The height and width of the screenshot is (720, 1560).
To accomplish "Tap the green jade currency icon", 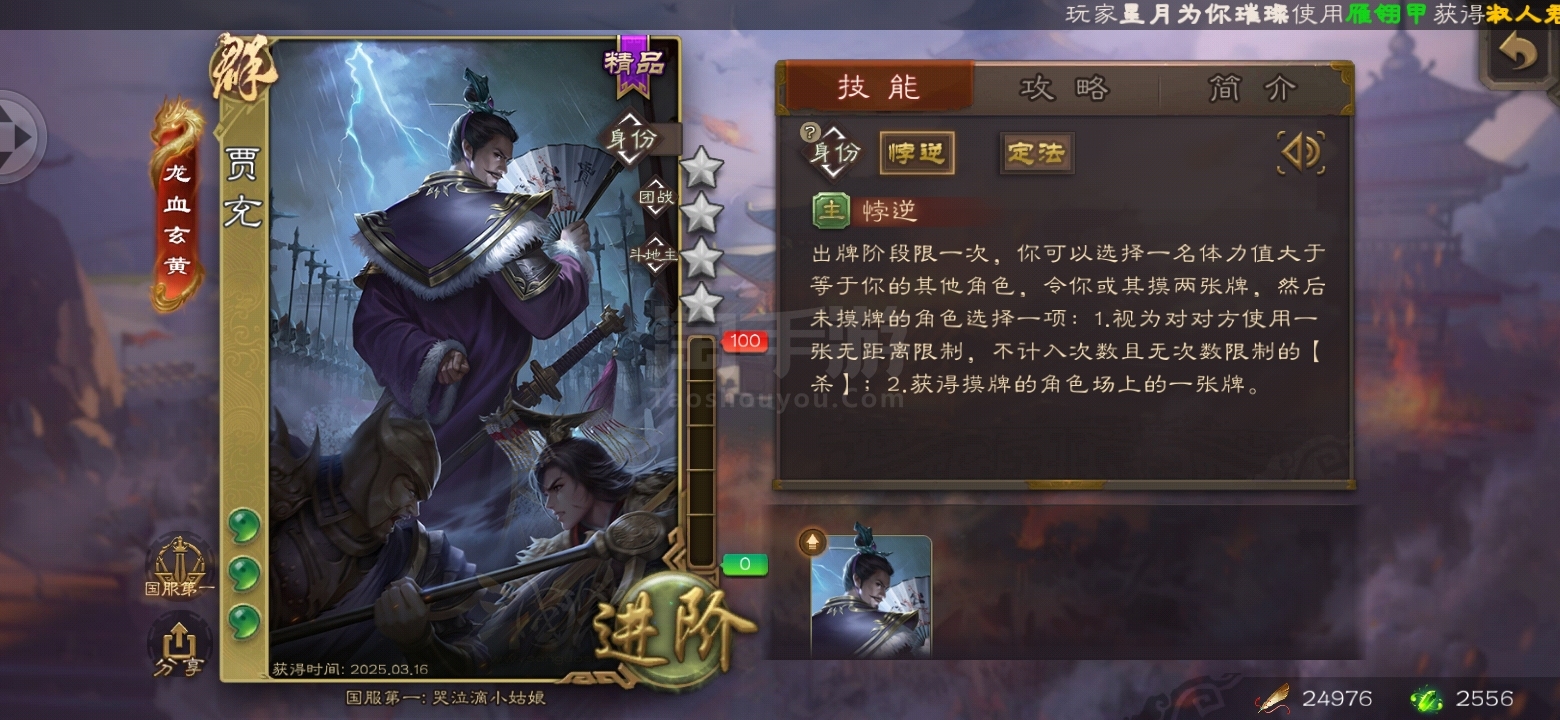I will (1427, 698).
